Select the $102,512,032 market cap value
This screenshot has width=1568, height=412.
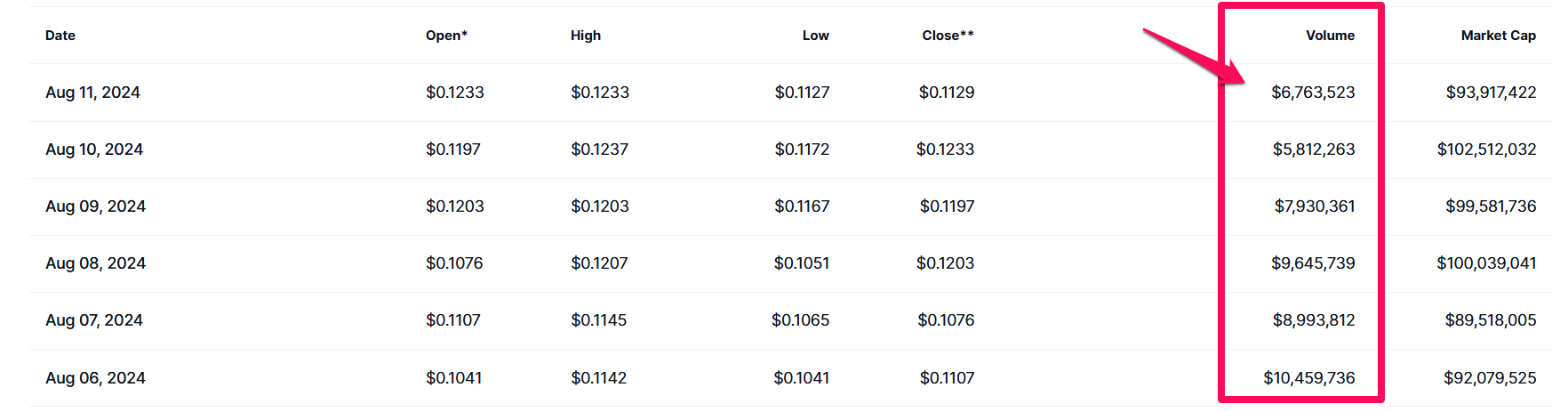pos(1486,149)
